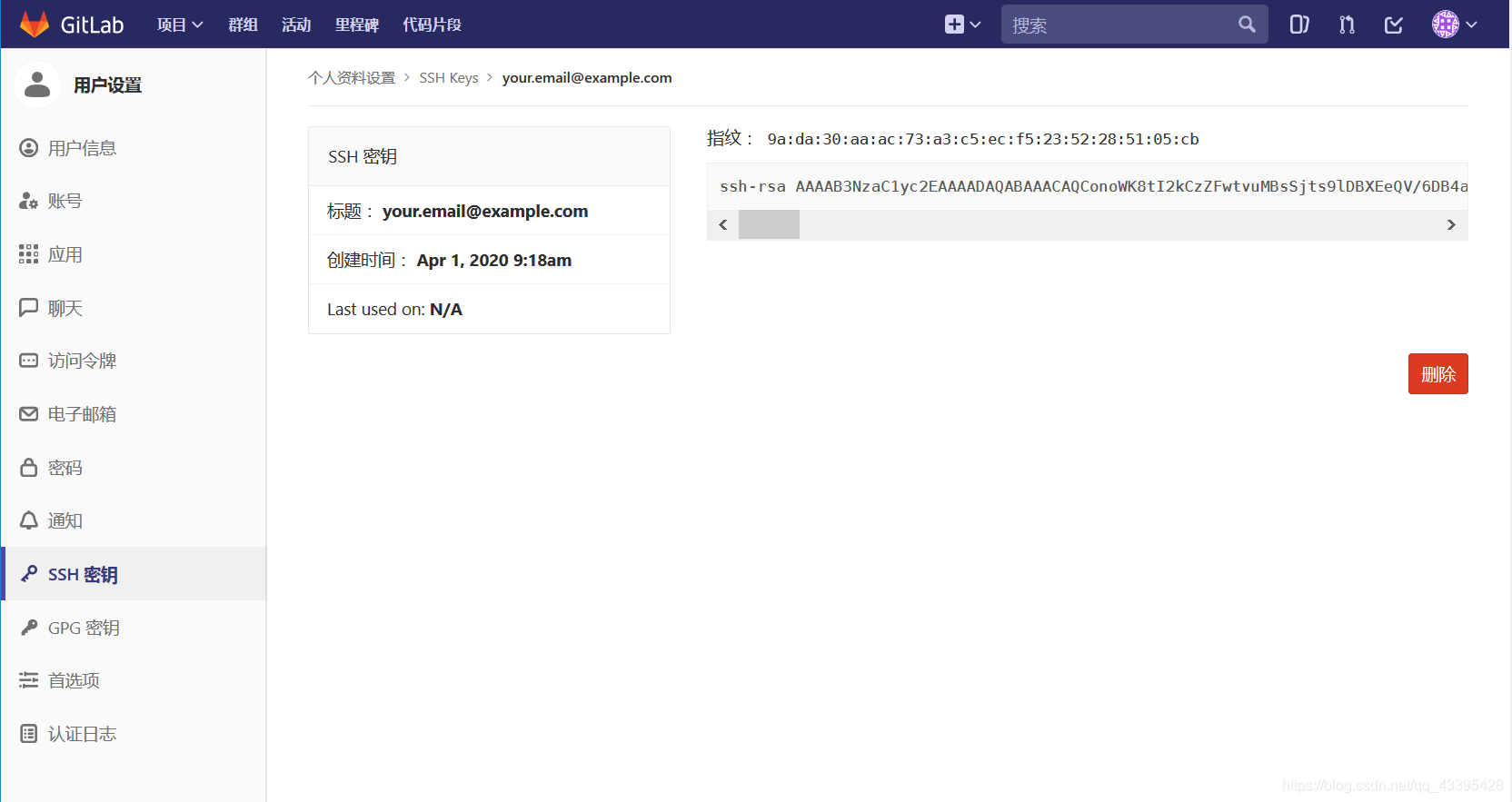Screen dimensions: 1512x802
Task: Click the 认证日志 log icon
Action: [29, 734]
